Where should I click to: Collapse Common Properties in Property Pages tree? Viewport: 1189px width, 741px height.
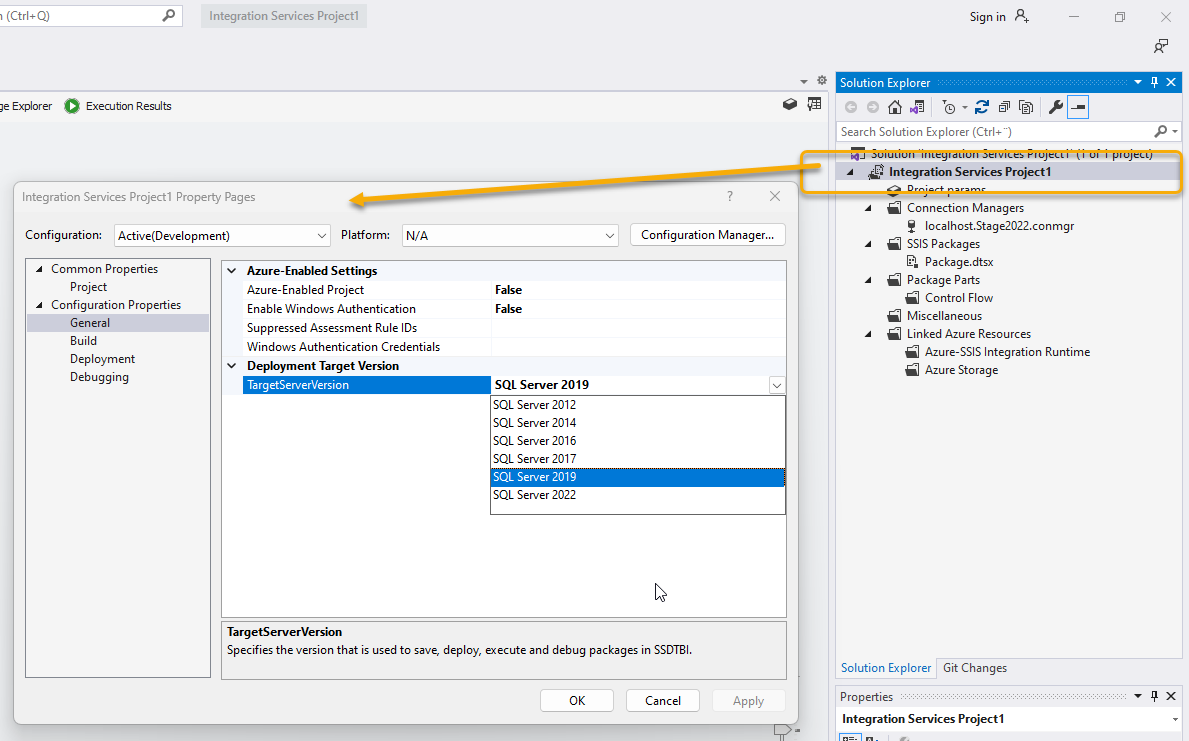39,269
